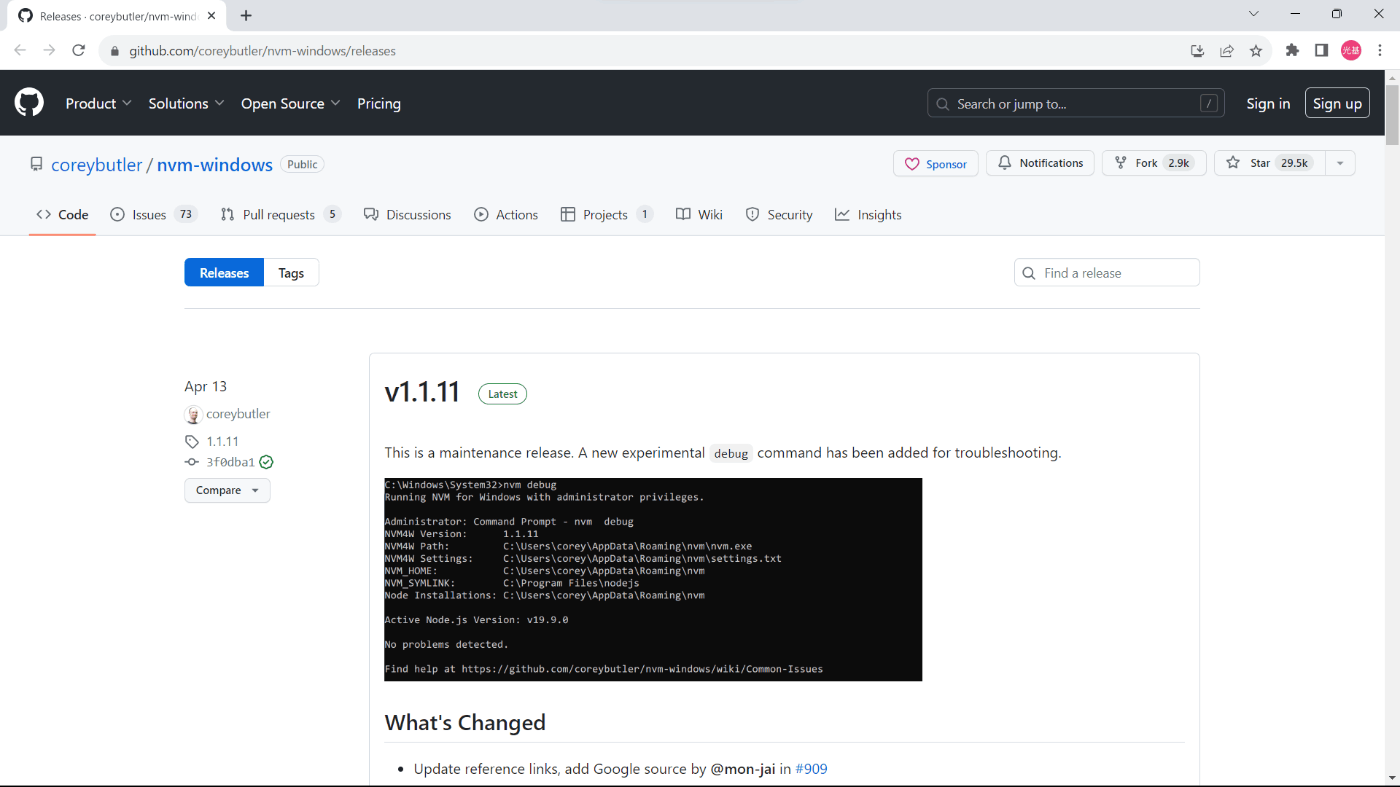Click the commit icon next to 3f0dba1

(x=192, y=462)
